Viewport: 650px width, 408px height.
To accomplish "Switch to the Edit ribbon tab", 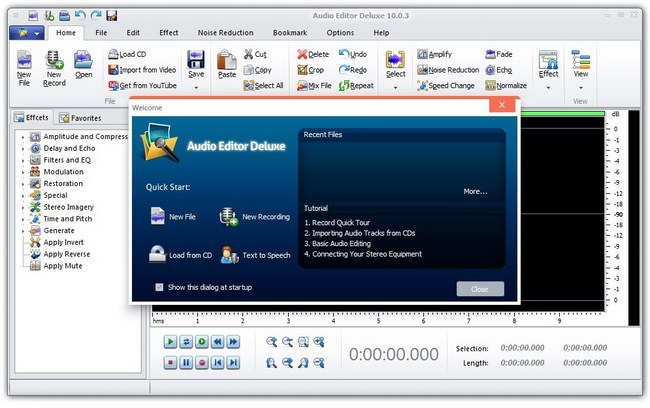I will point(133,33).
